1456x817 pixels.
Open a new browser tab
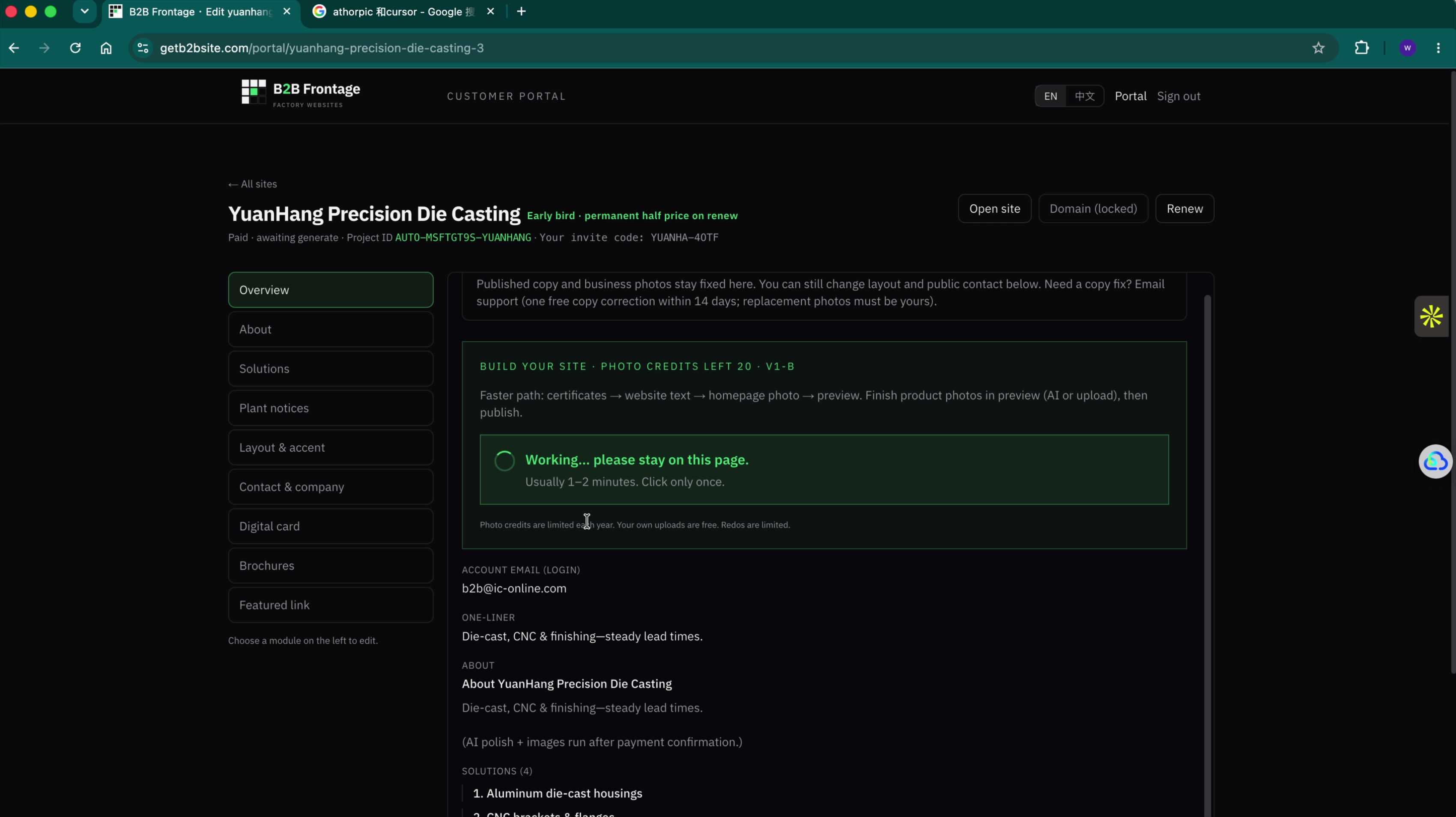tap(521, 11)
